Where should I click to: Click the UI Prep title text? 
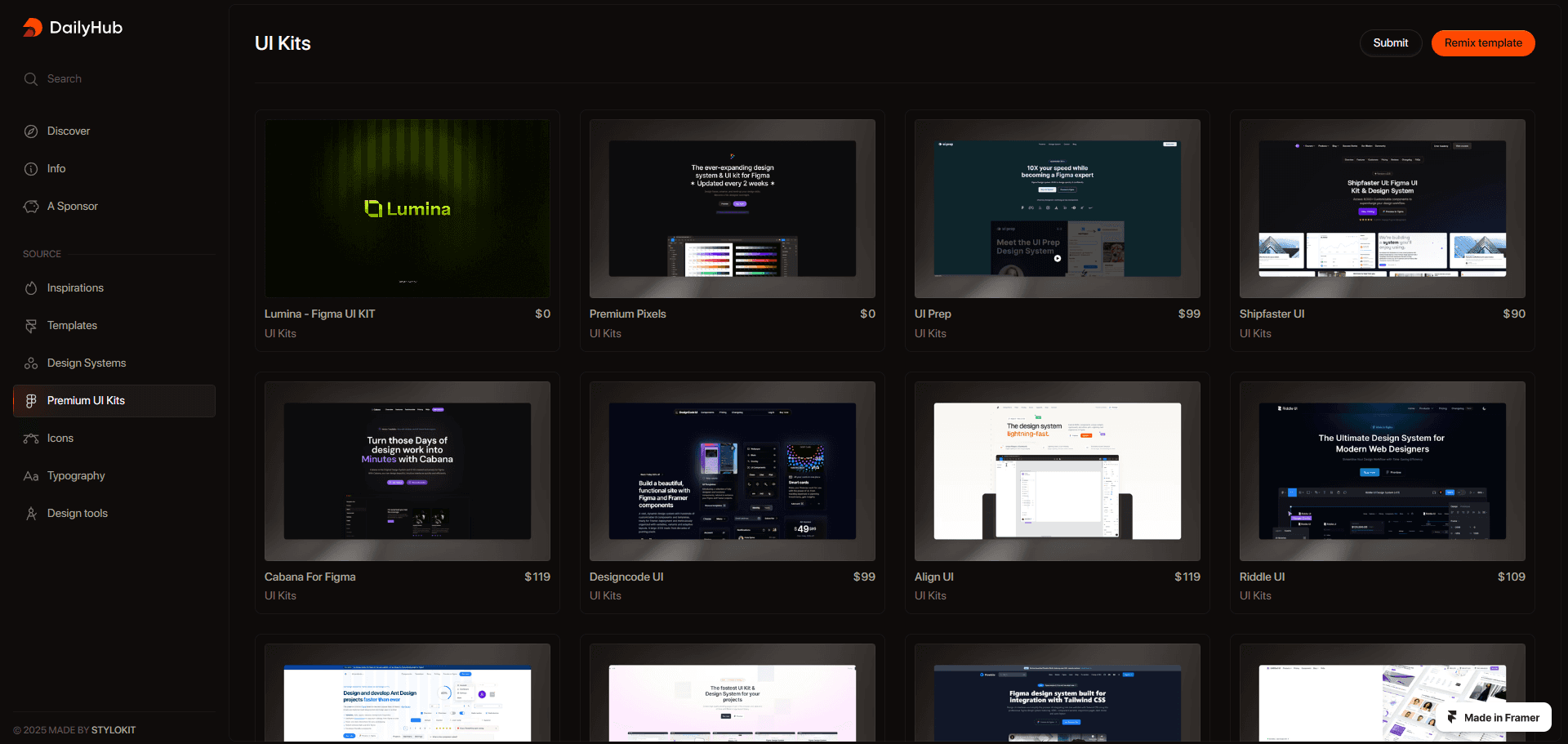[933, 314]
